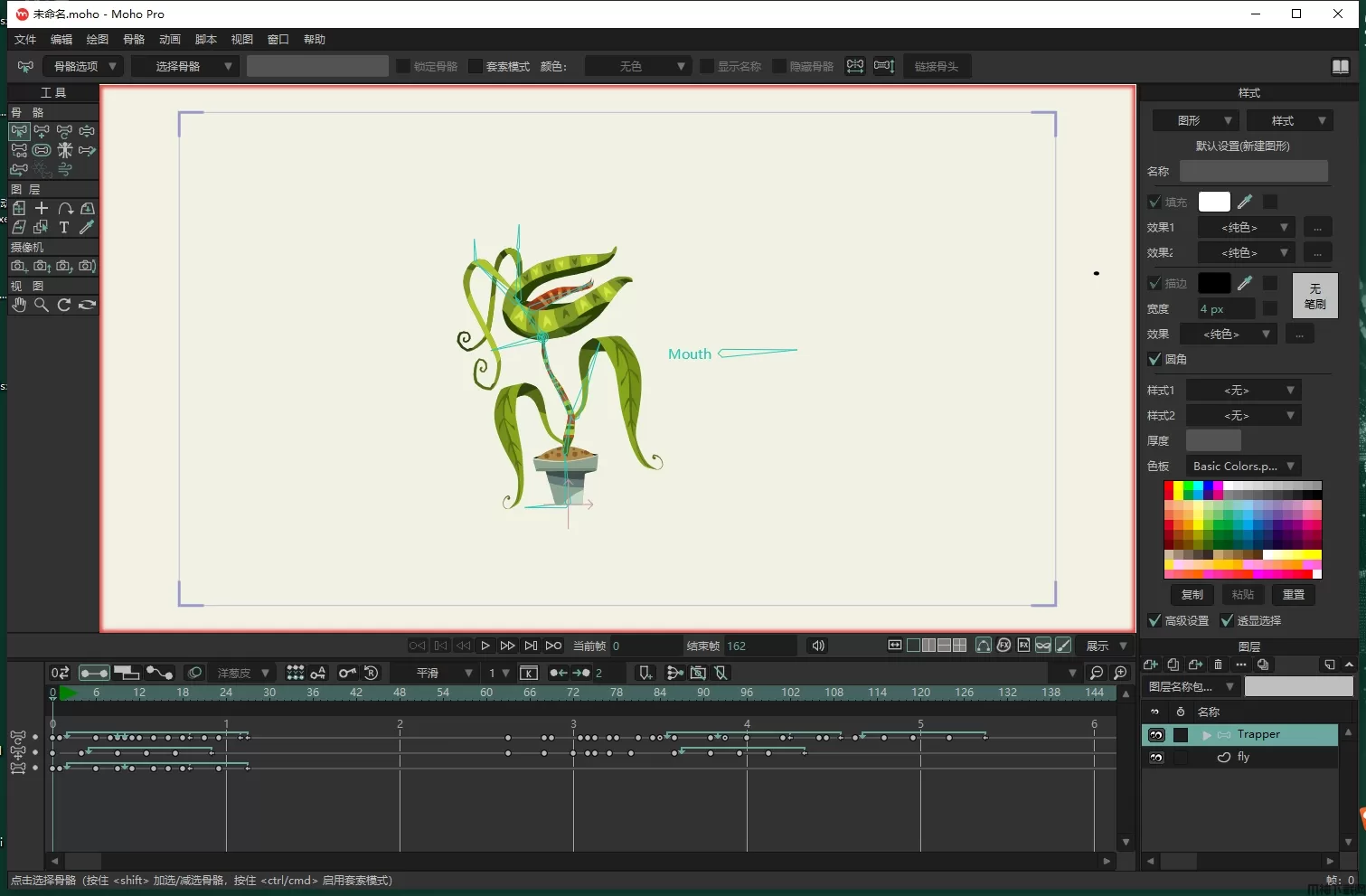Image resolution: width=1366 pixels, height=896 pixels.
Task: Toggle the audio speaker mute icon
Action: 817,646
